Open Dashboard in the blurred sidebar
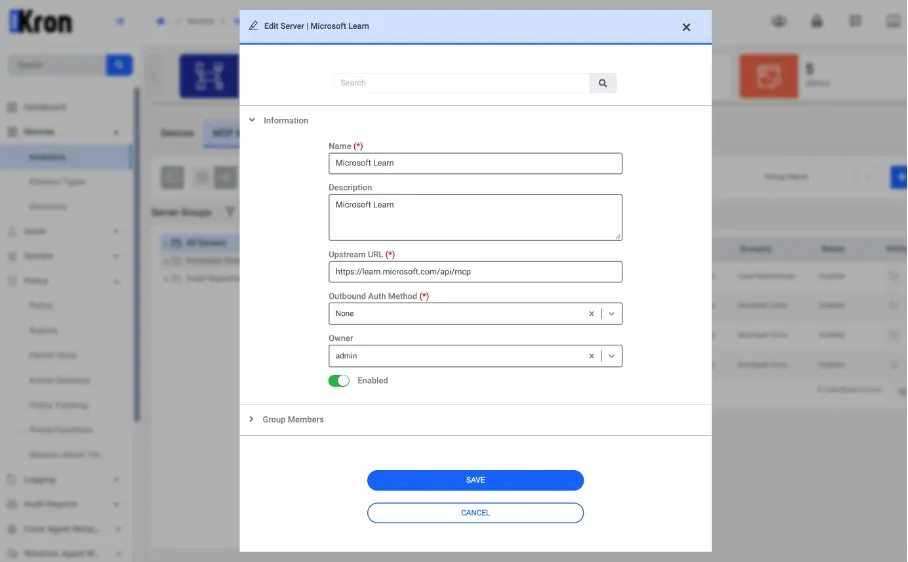Screen dimensions: 908x562 [x=45, y=107]
